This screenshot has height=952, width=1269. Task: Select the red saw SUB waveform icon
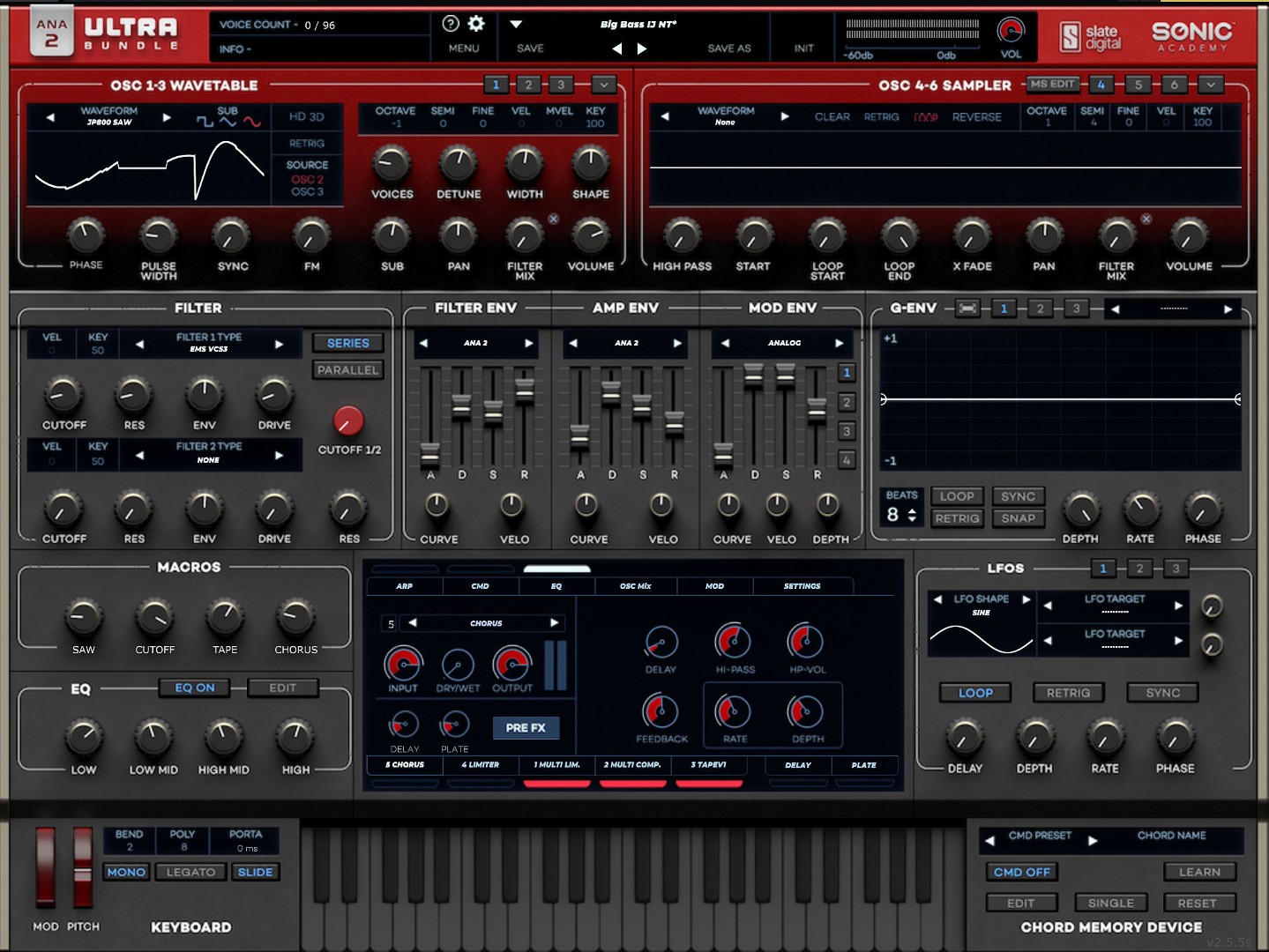pyautogui.click(x=252, y=122)
